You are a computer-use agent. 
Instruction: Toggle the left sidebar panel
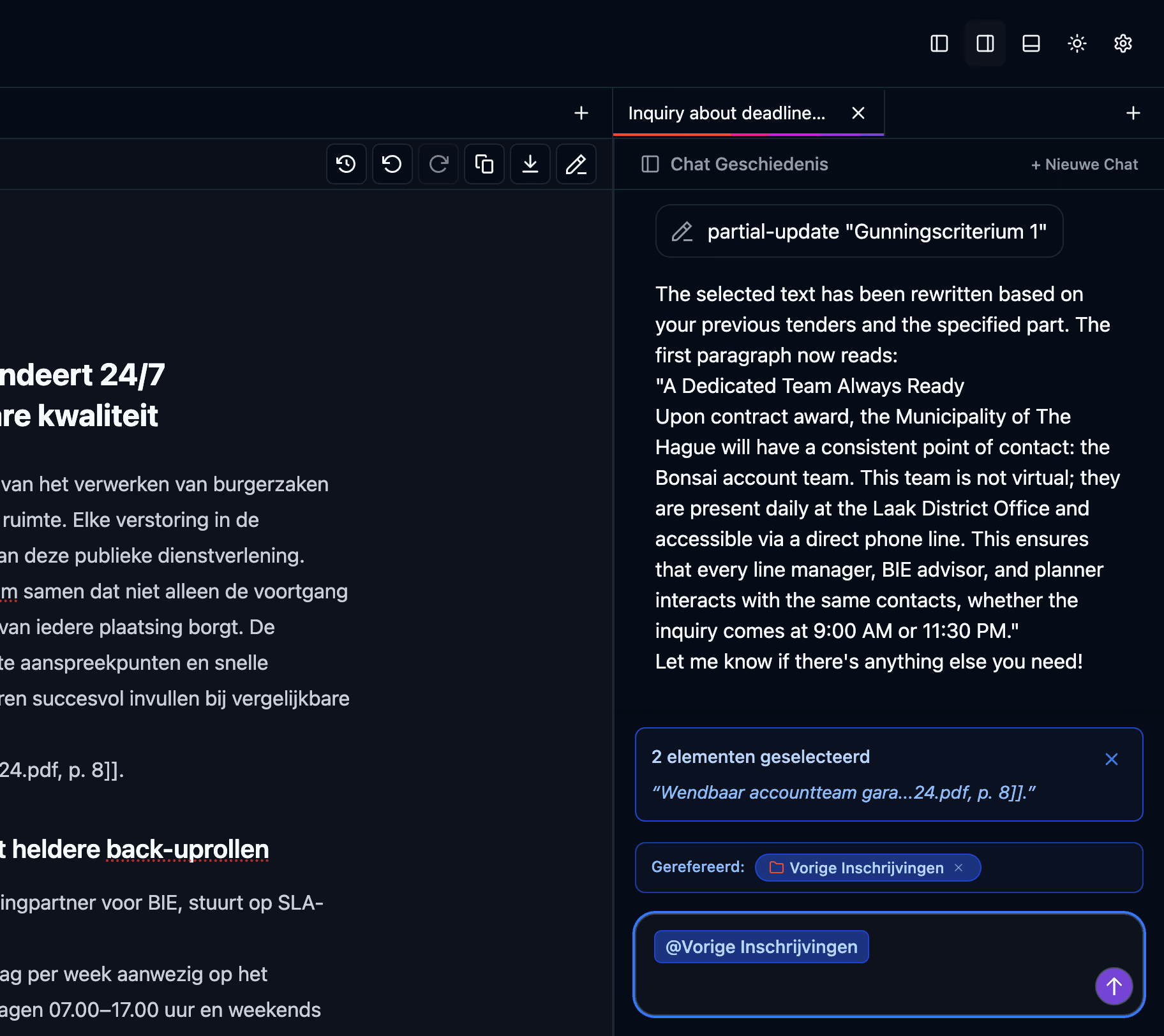(939, 43)
